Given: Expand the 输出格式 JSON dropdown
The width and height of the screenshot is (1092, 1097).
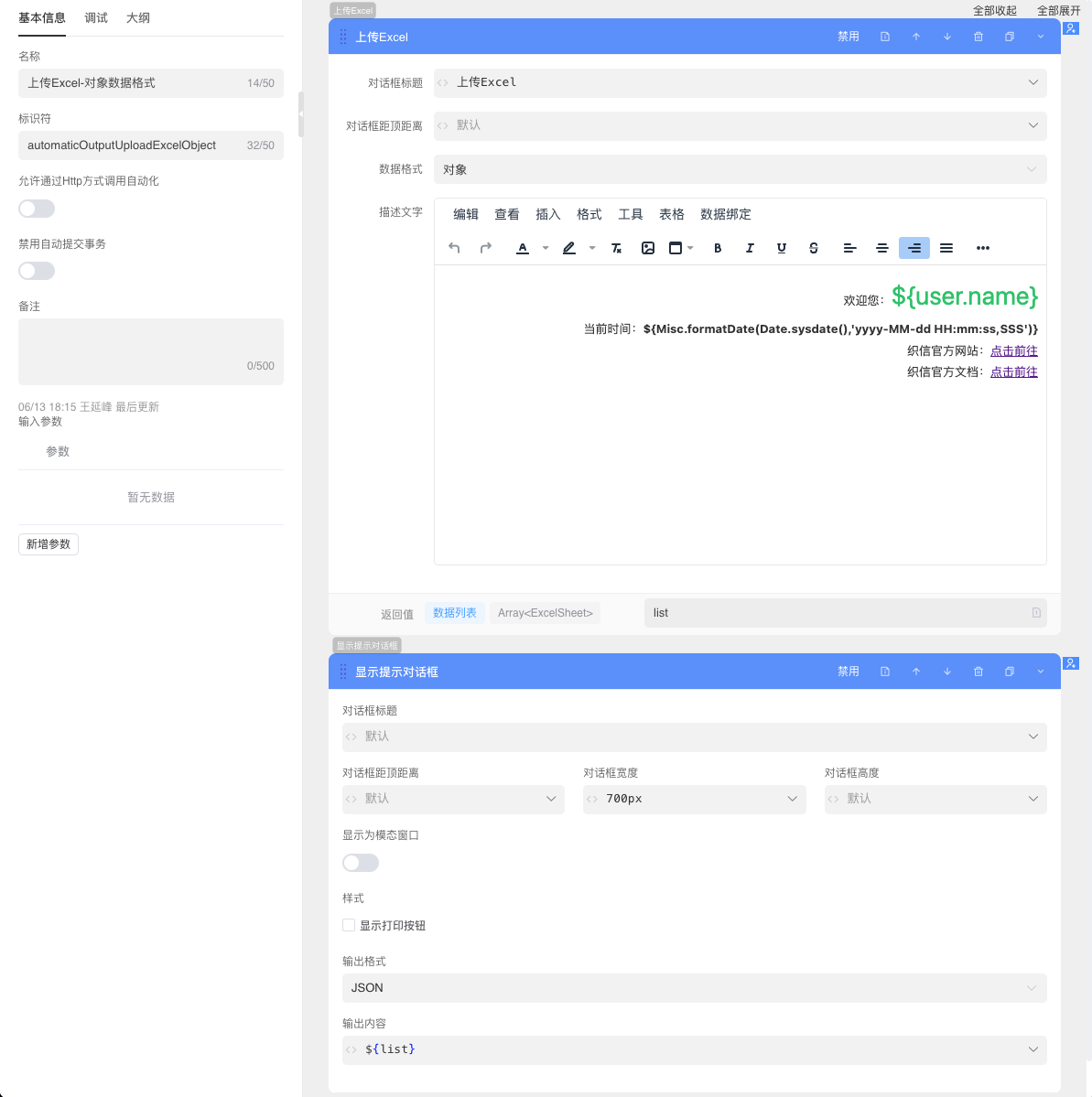Looking at the screenshot, I should (x=694, y=988).
